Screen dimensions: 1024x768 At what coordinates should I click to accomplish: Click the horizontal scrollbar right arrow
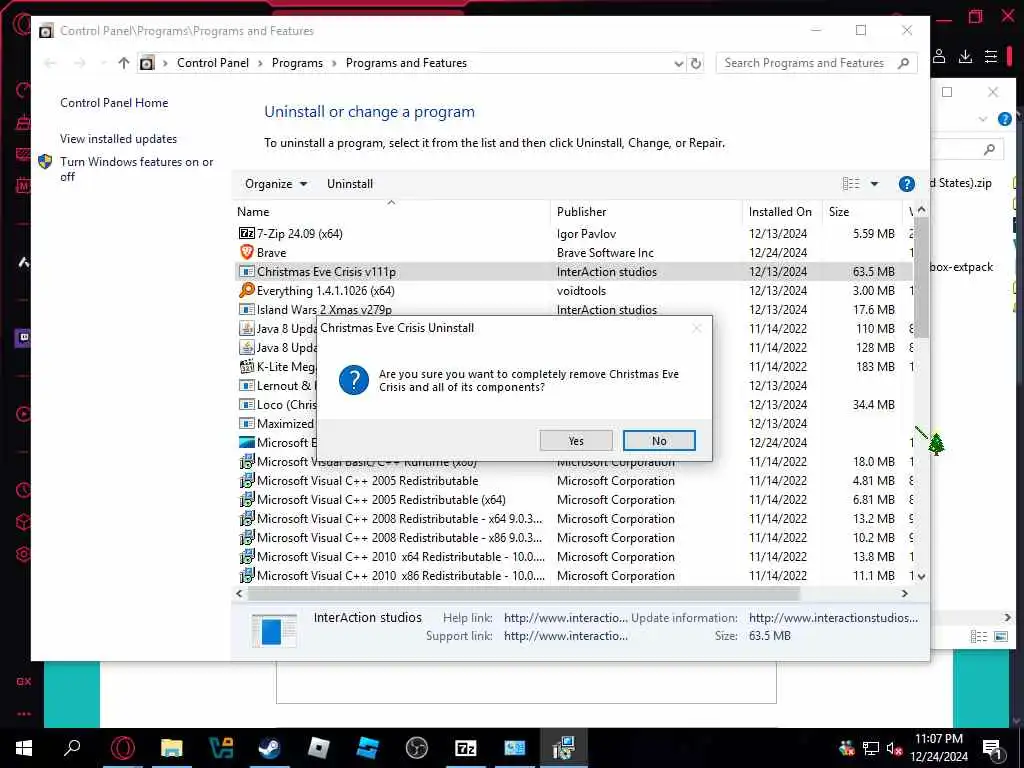click(x=904, y=594)
